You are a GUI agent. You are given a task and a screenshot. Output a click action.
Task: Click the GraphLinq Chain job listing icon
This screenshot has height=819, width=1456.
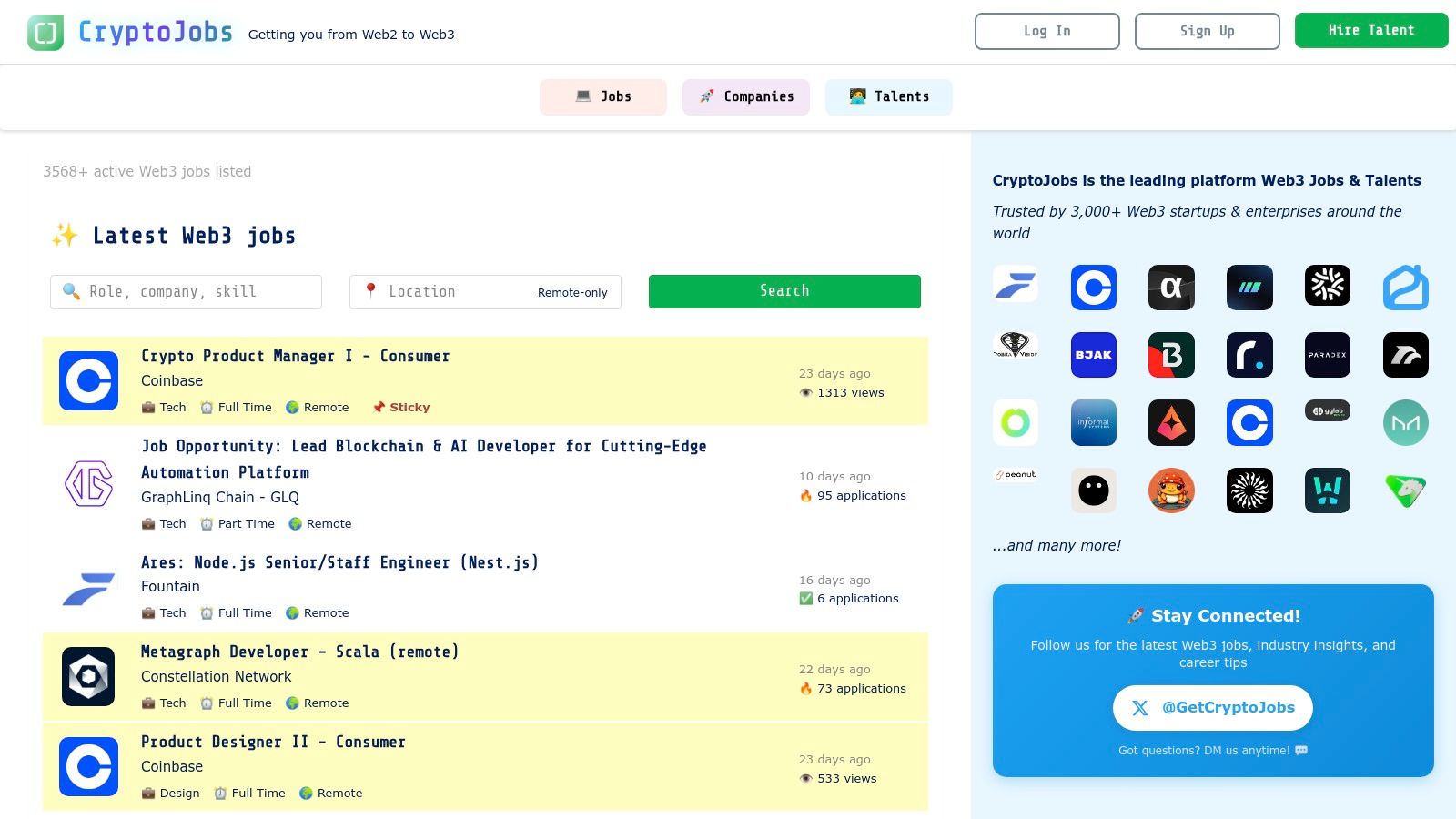pyautogui.click(x=88, y=483)
